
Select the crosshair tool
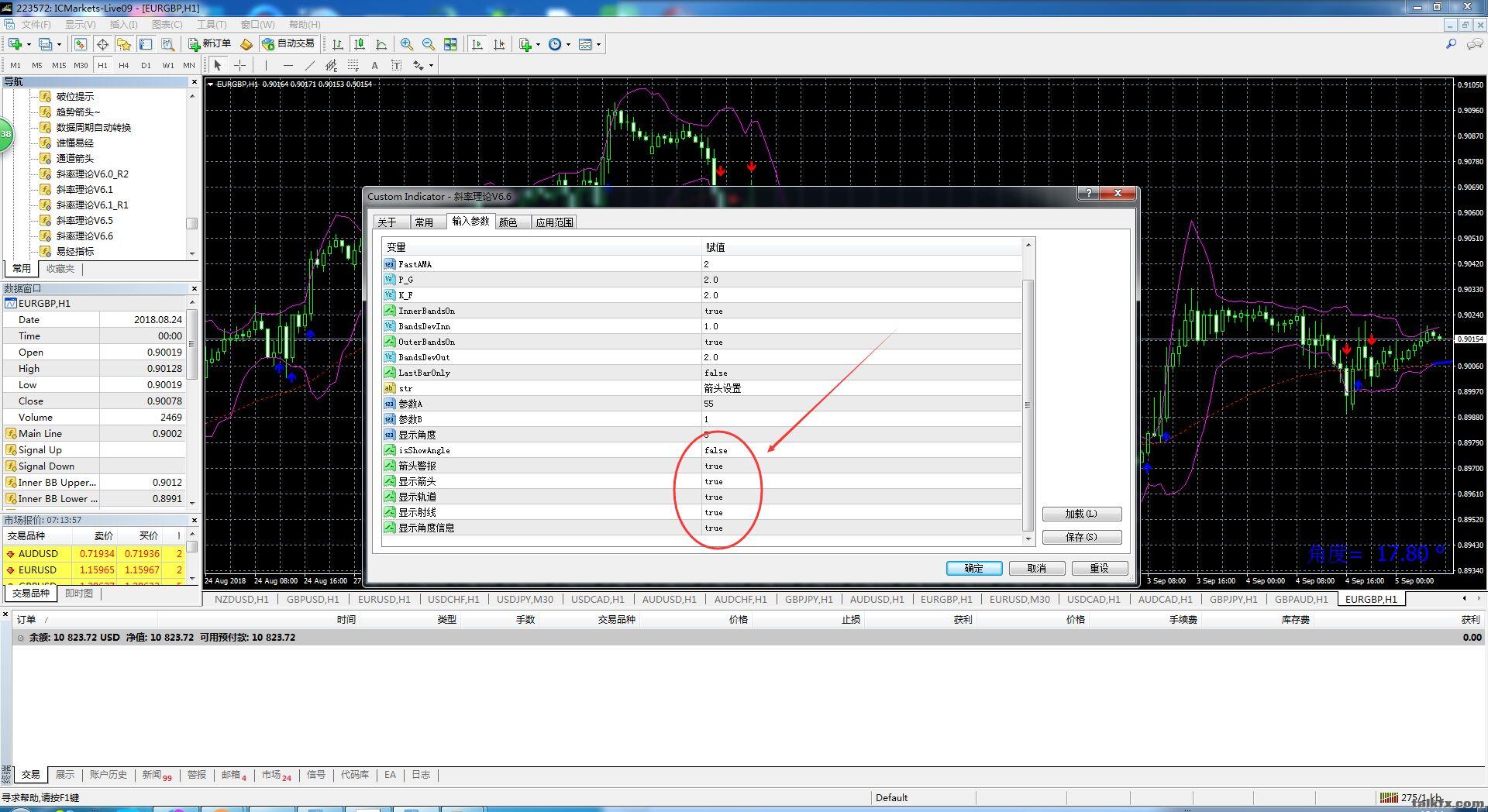click(239, 65)
